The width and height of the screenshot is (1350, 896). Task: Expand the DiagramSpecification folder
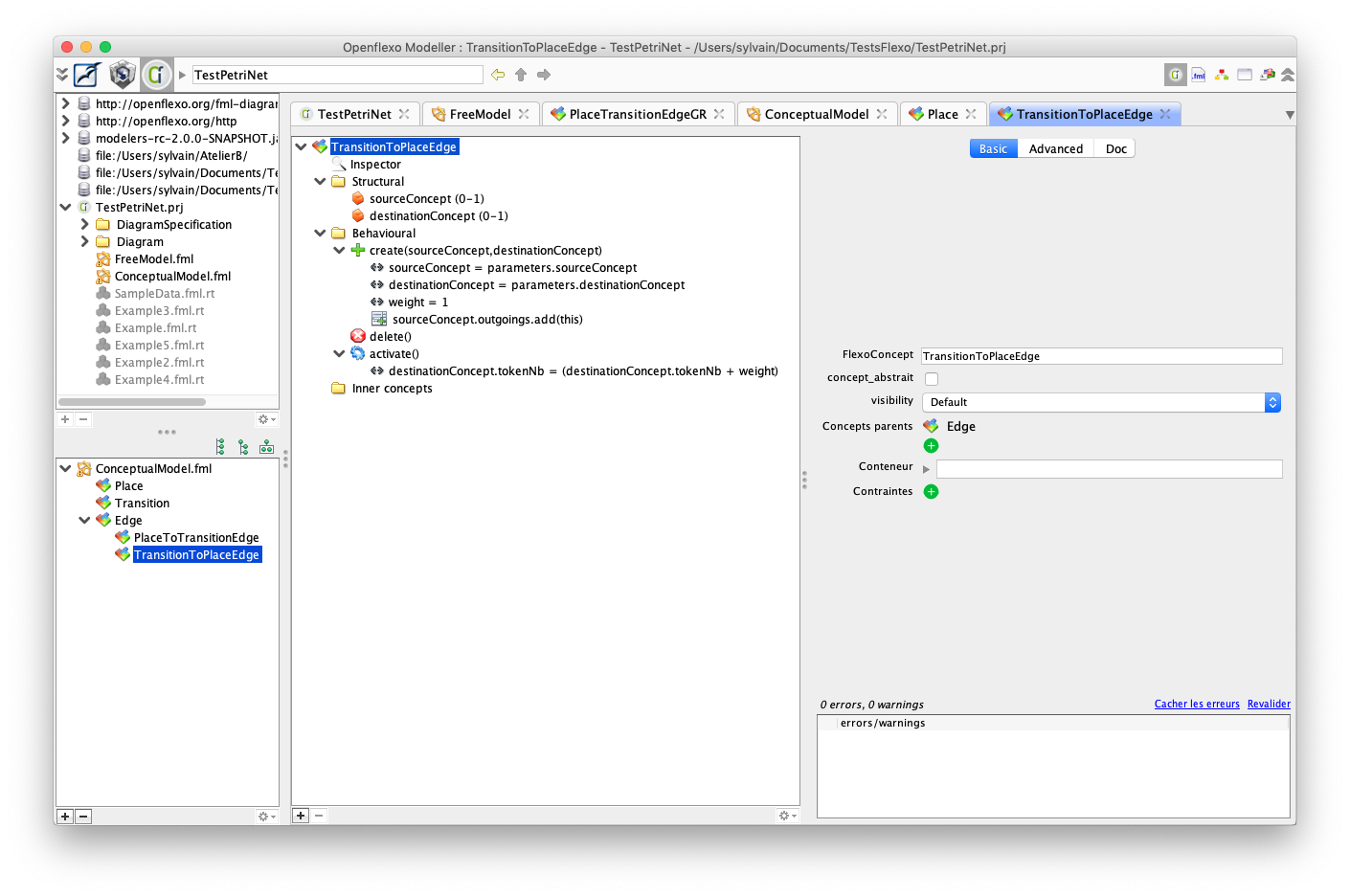click(84, 225)
